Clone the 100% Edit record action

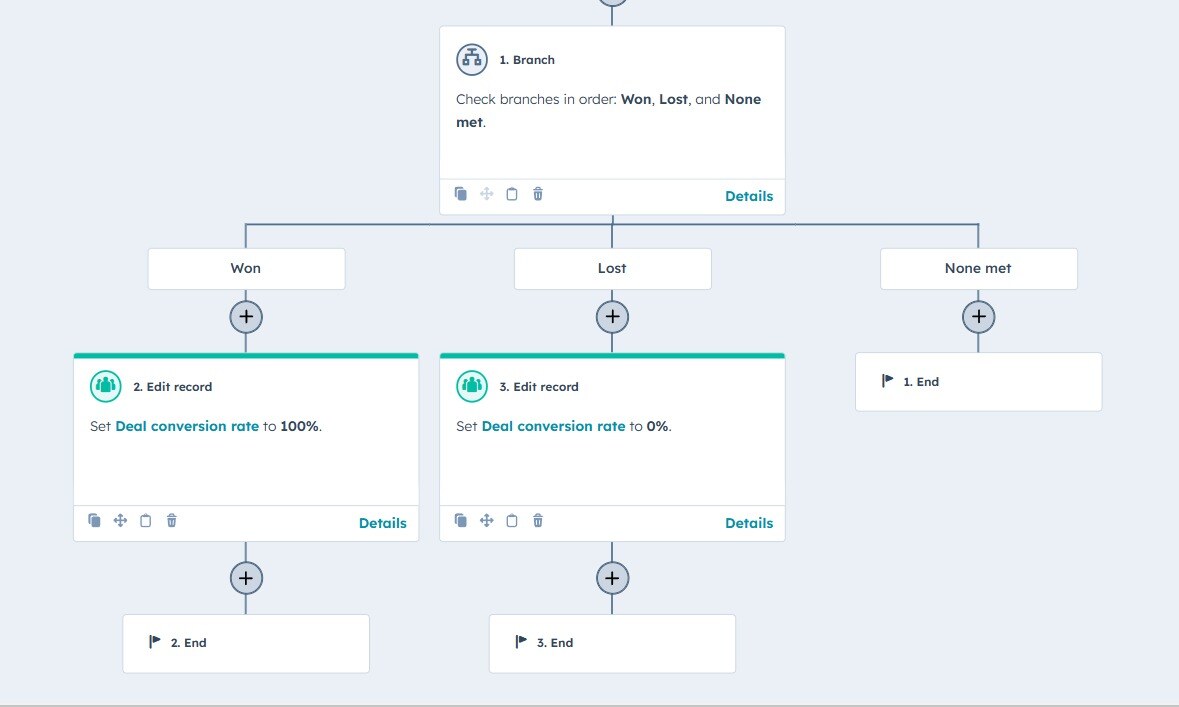[95, 520]
